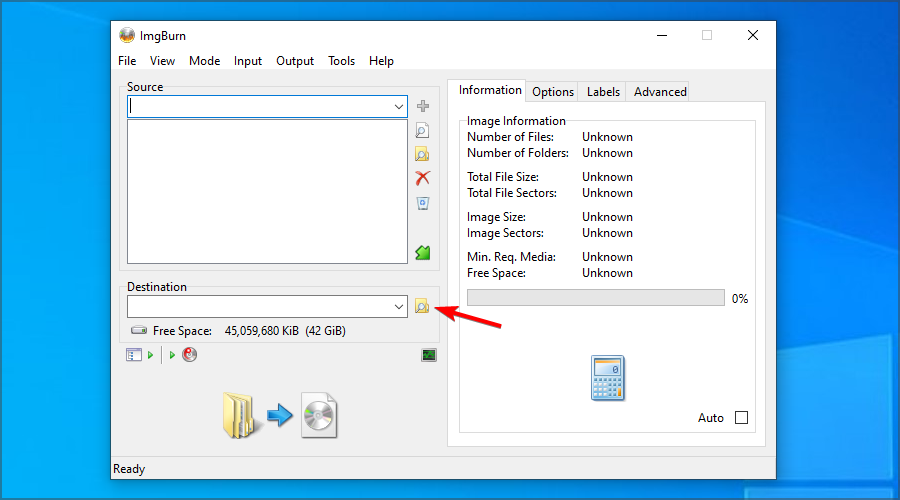
Task: Switch to the Options tab
Action: tap(553, 91)
